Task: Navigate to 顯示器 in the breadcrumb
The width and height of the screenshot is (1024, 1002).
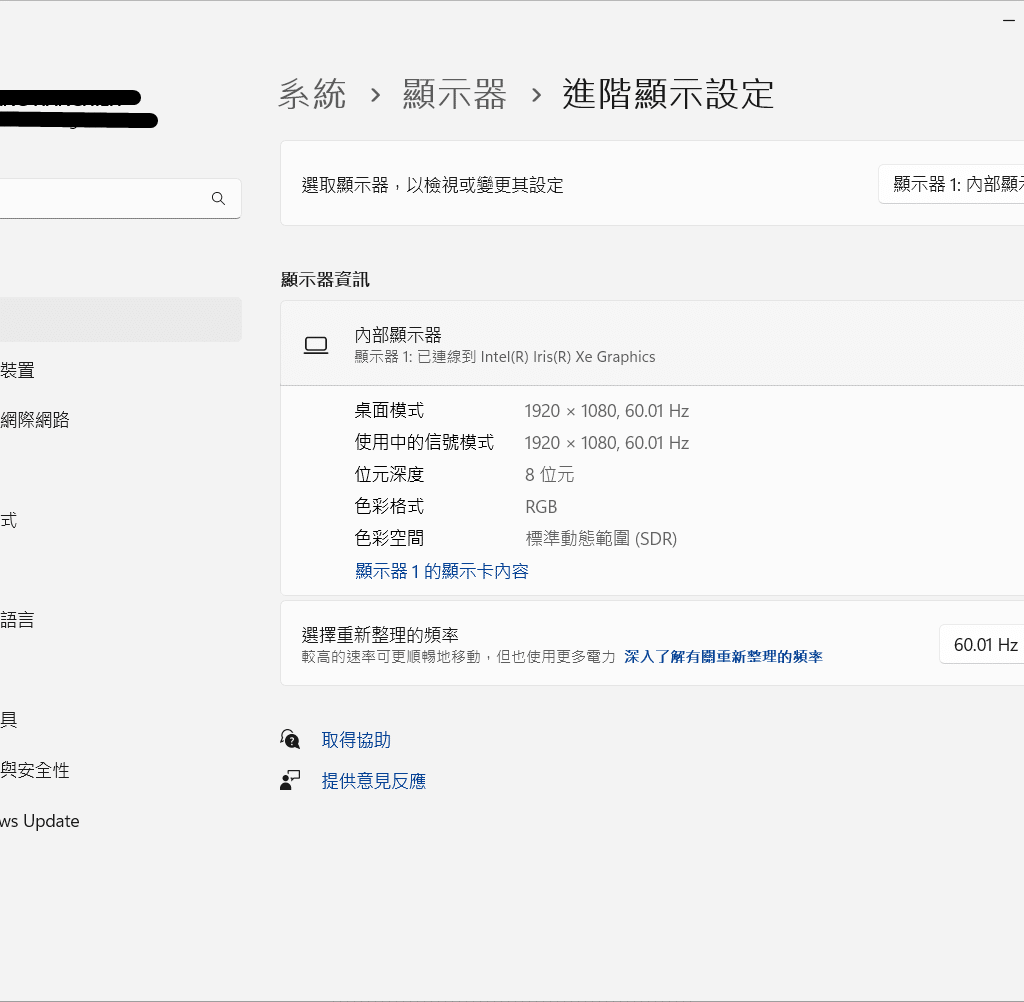Action: (x=454, y=95)
